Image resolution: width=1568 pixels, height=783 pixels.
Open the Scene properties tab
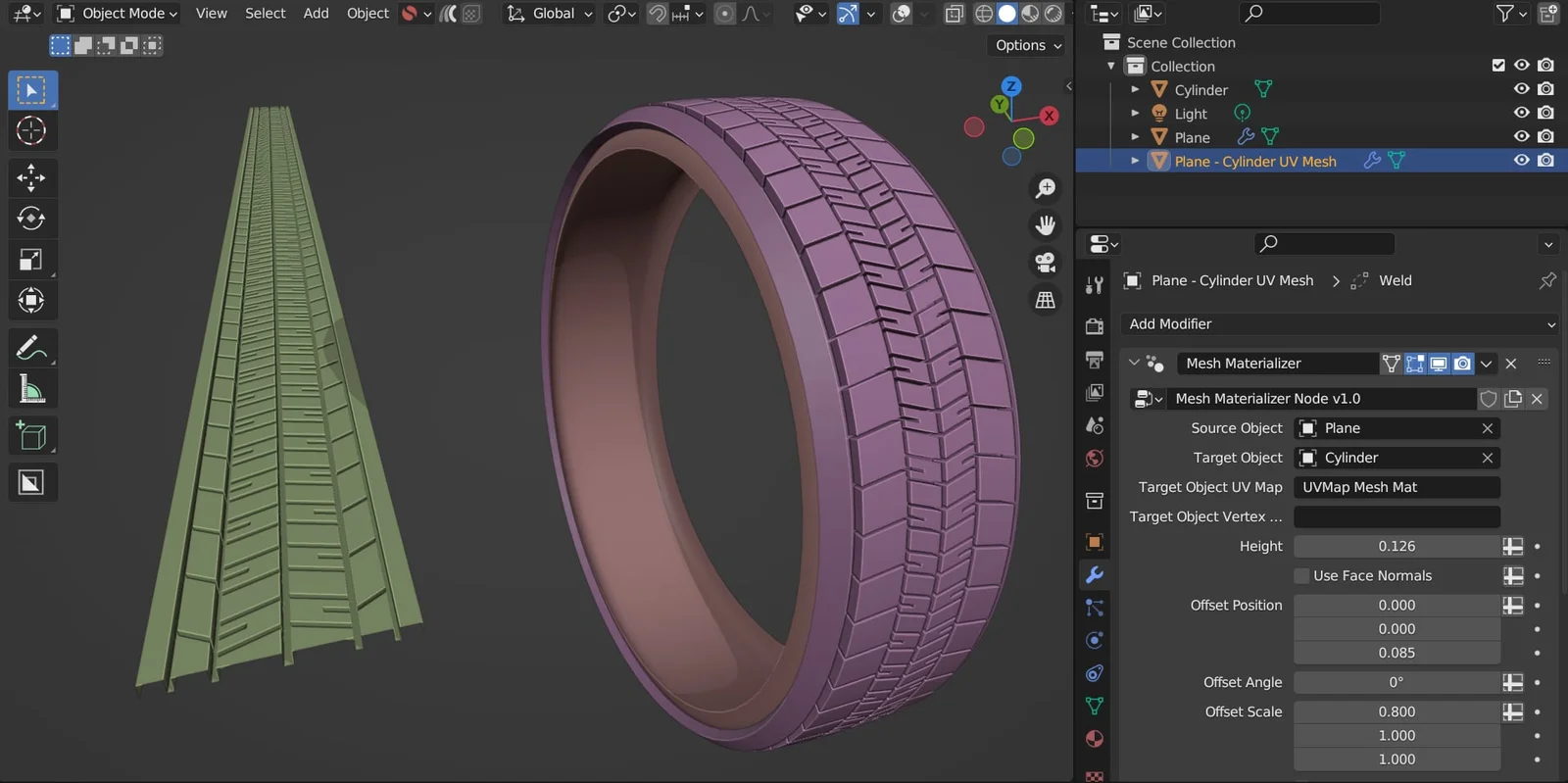point(1095,425)
